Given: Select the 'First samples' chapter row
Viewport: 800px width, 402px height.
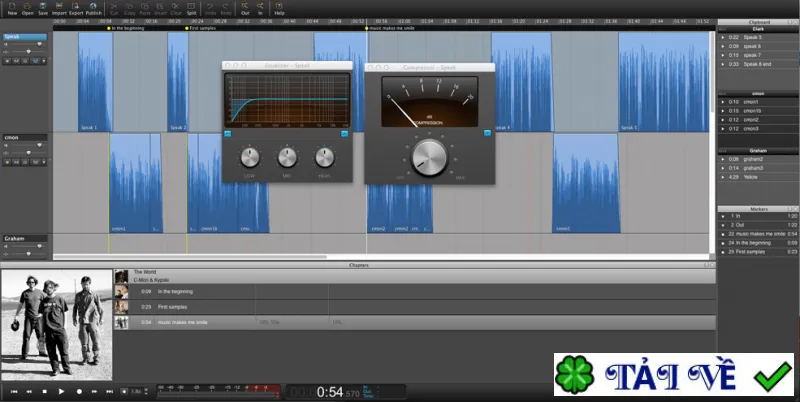Looking at the screenshot, I should click(415, 307).
